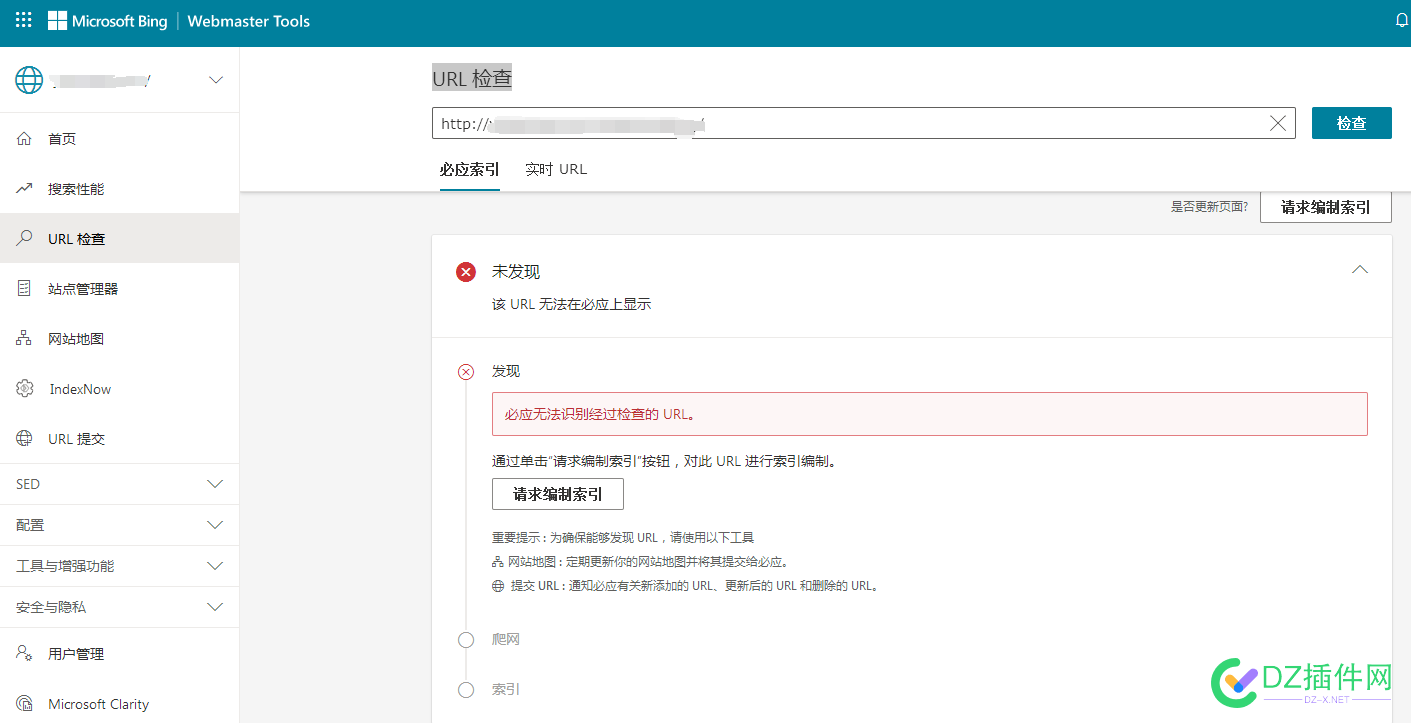Click the 重要提示 hint line
1411x723 pixels.
pos(622,537)
